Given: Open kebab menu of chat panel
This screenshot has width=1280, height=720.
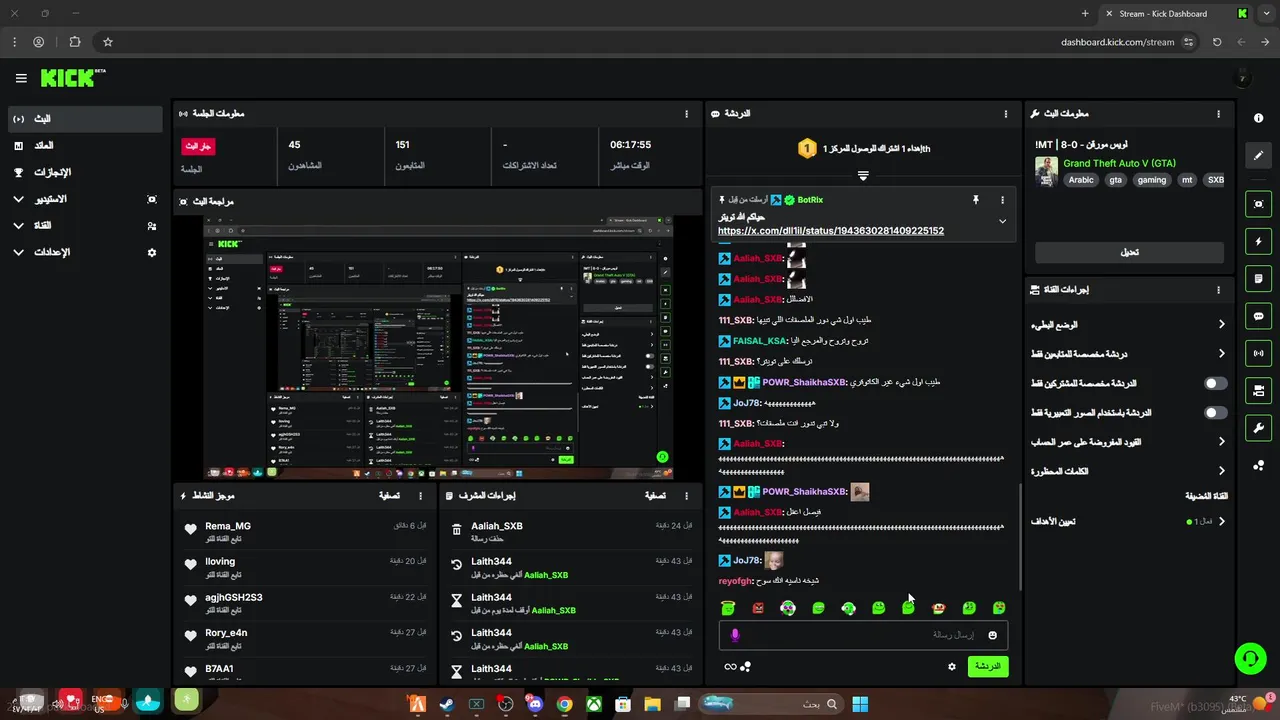Looking at the screenshot, I should coord(1006,114).
